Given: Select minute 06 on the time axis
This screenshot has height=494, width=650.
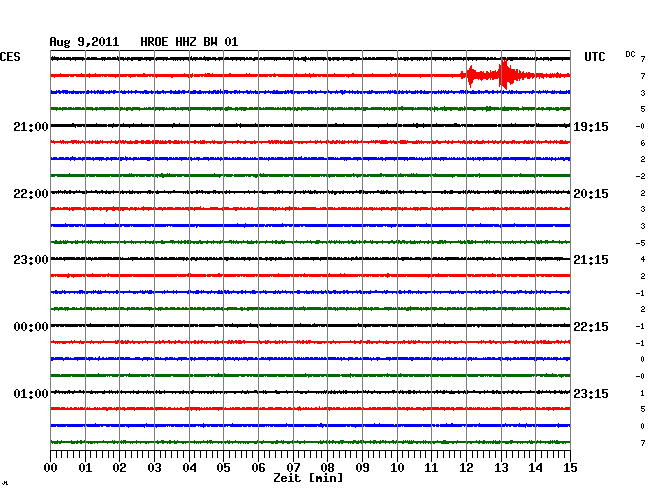Looking at the screenshot, I should point(258,468).
